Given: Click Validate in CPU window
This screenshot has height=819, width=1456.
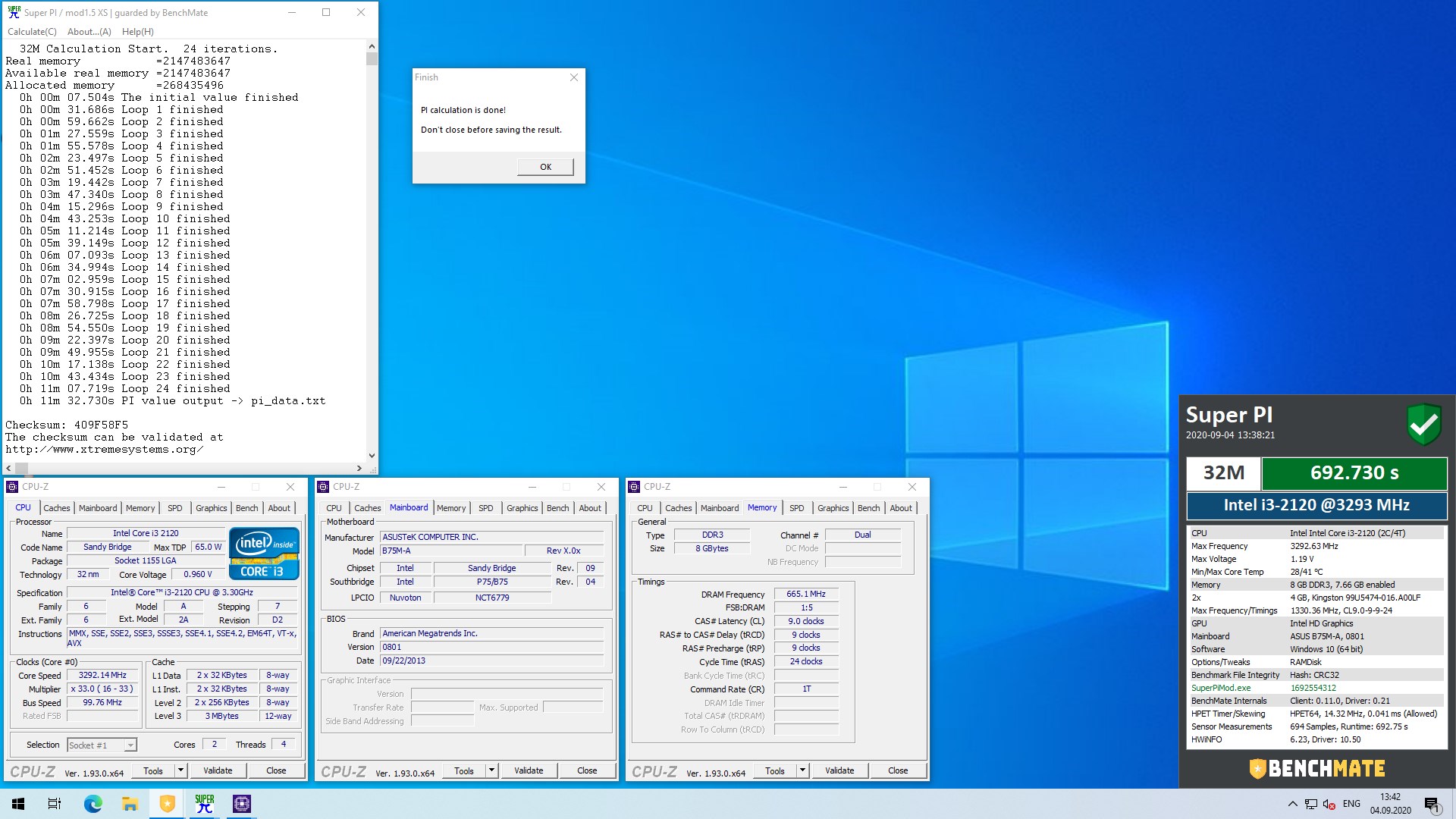Looking at the screenshot, I should tap(218, 770).
